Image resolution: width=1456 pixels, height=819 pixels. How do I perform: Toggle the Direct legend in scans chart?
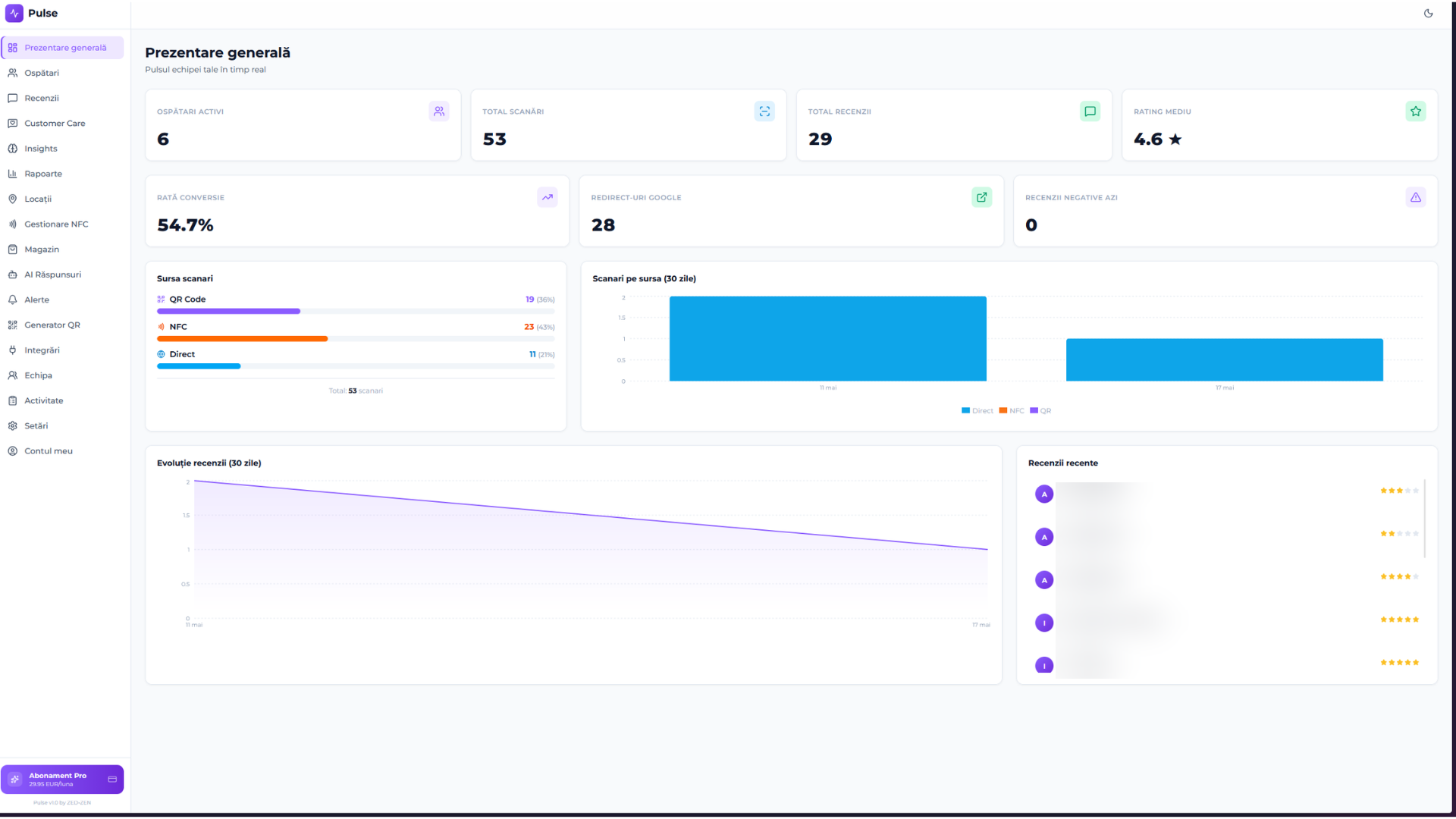[x=977, y=411]
